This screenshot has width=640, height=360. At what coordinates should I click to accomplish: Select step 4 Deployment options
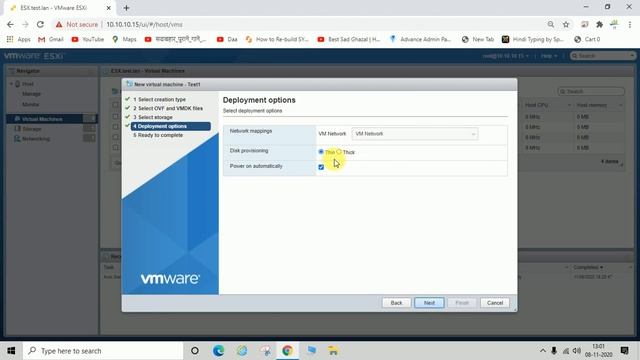171,126
